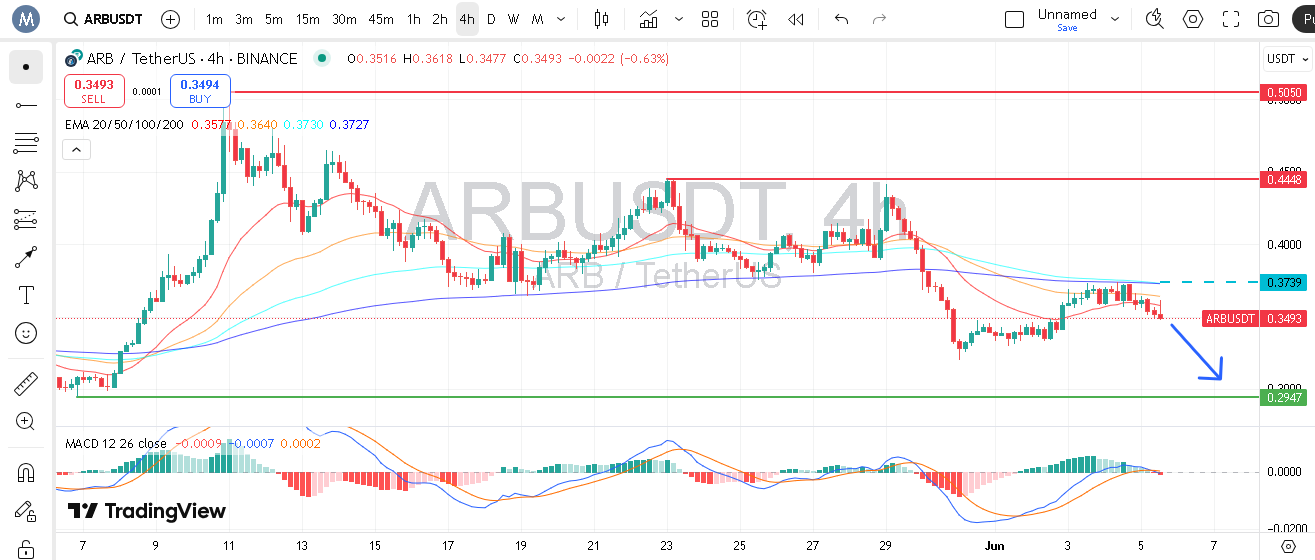Switch to the 1m timeframe
This screenshot has width=1315, height=560.
(214, 19)
